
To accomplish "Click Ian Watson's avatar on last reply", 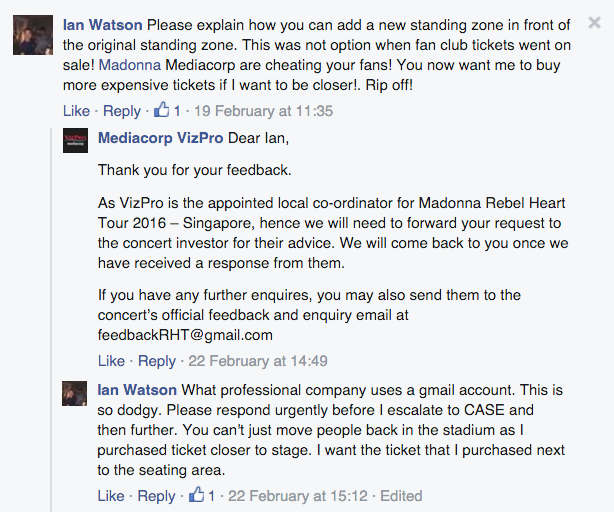I will pos(76,392).
